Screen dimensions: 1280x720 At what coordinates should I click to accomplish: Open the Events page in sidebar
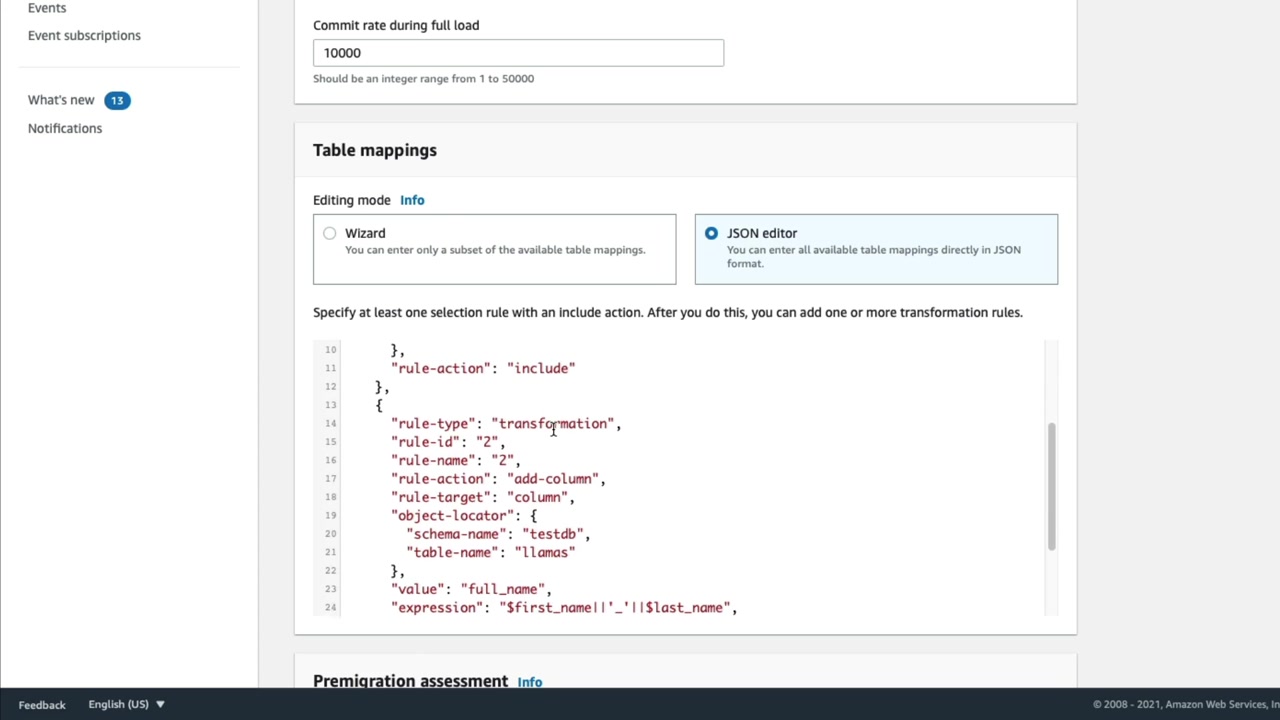point(47,8)
